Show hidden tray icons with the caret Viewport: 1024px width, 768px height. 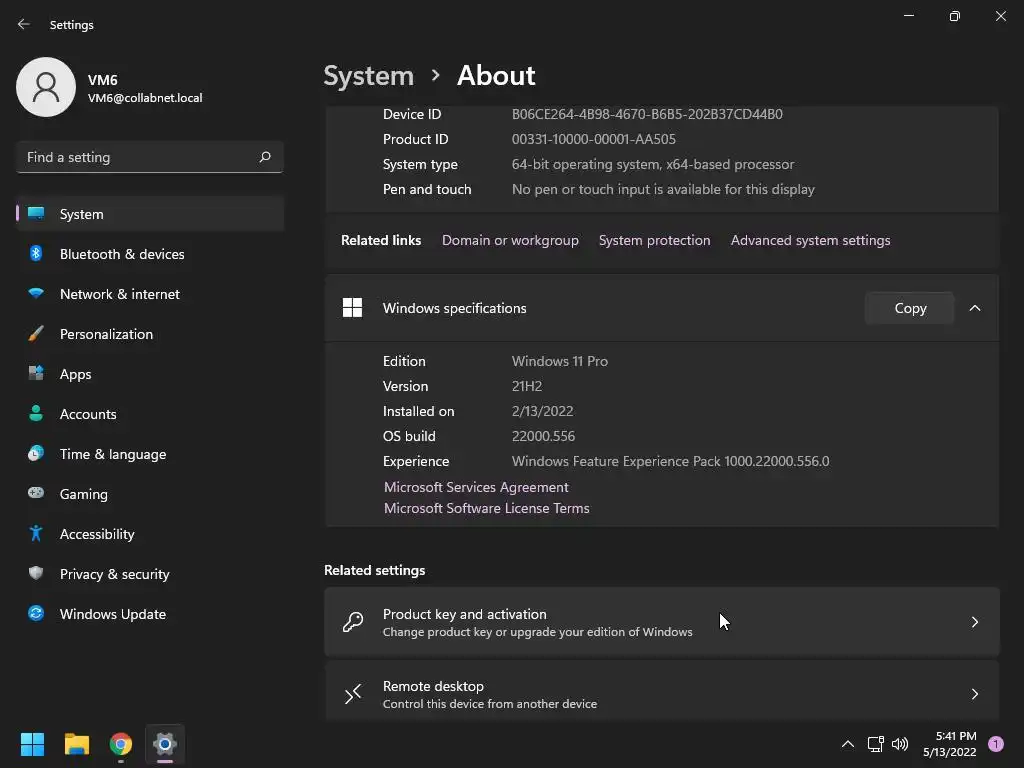pos(848,744)
